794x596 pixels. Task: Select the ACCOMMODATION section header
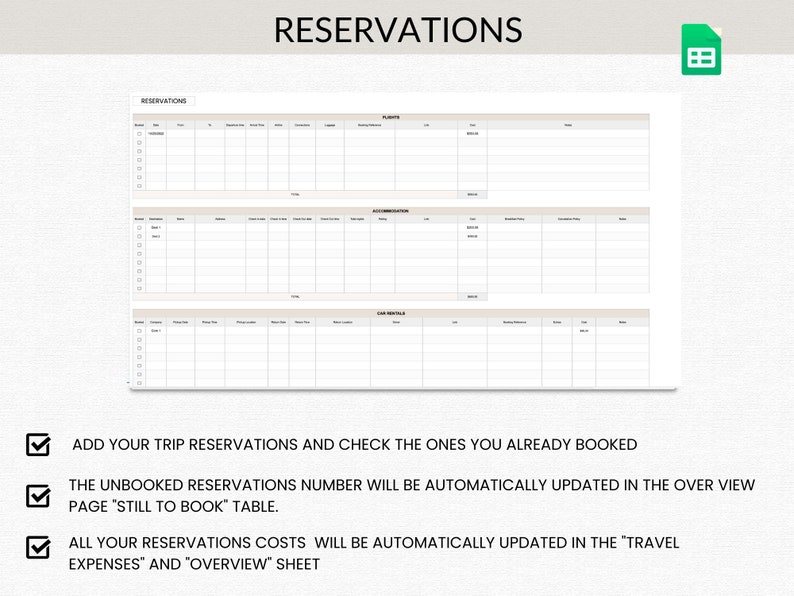(391, 211)
